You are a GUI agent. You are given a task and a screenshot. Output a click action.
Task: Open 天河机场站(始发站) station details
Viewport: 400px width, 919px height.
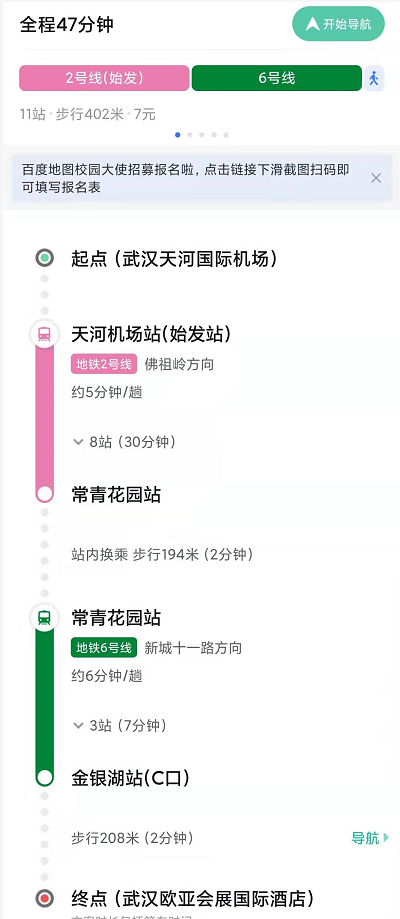151,334
